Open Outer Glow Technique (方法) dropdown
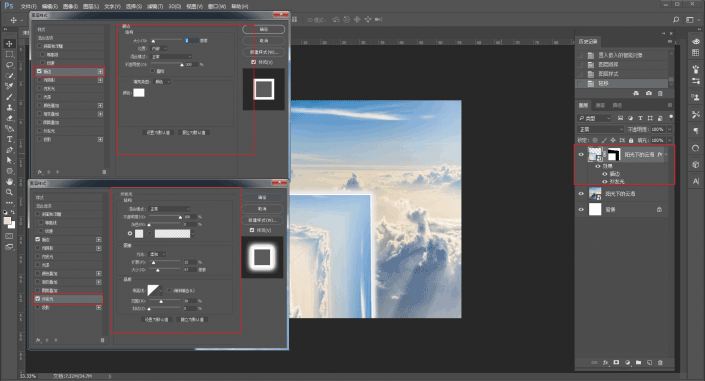This screenshot has height=381, width=705. coord(157,254)
